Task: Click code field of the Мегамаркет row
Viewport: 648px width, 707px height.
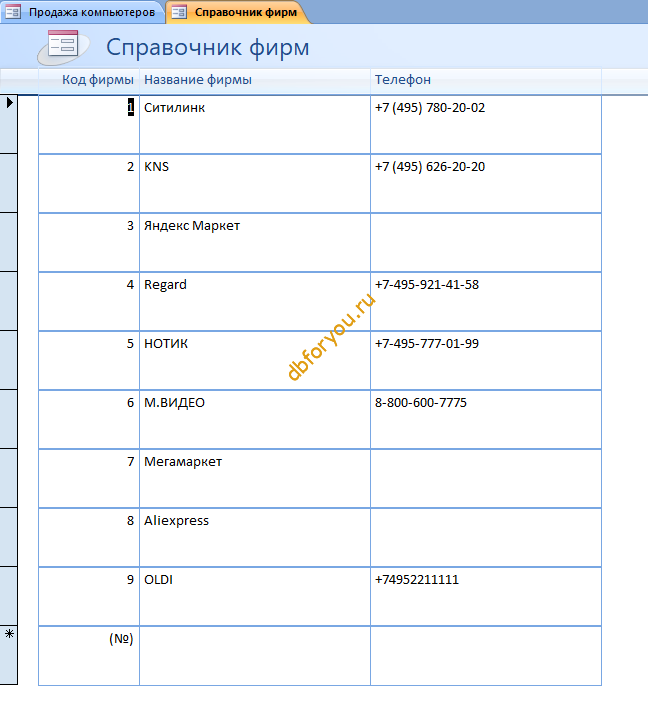Action: (89, 479)
